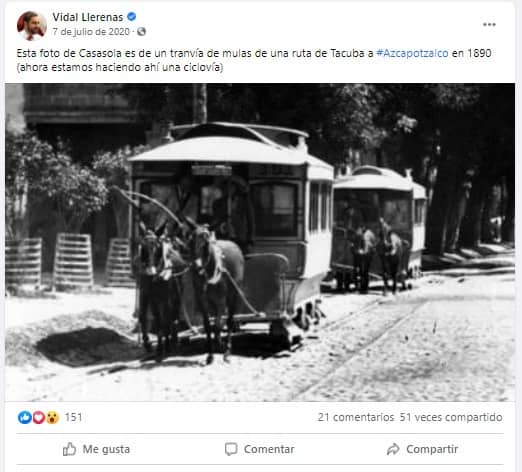View the 51 veces compartido list
The width and height of the screenshot is (522, 472).
(x=451, y=417)
